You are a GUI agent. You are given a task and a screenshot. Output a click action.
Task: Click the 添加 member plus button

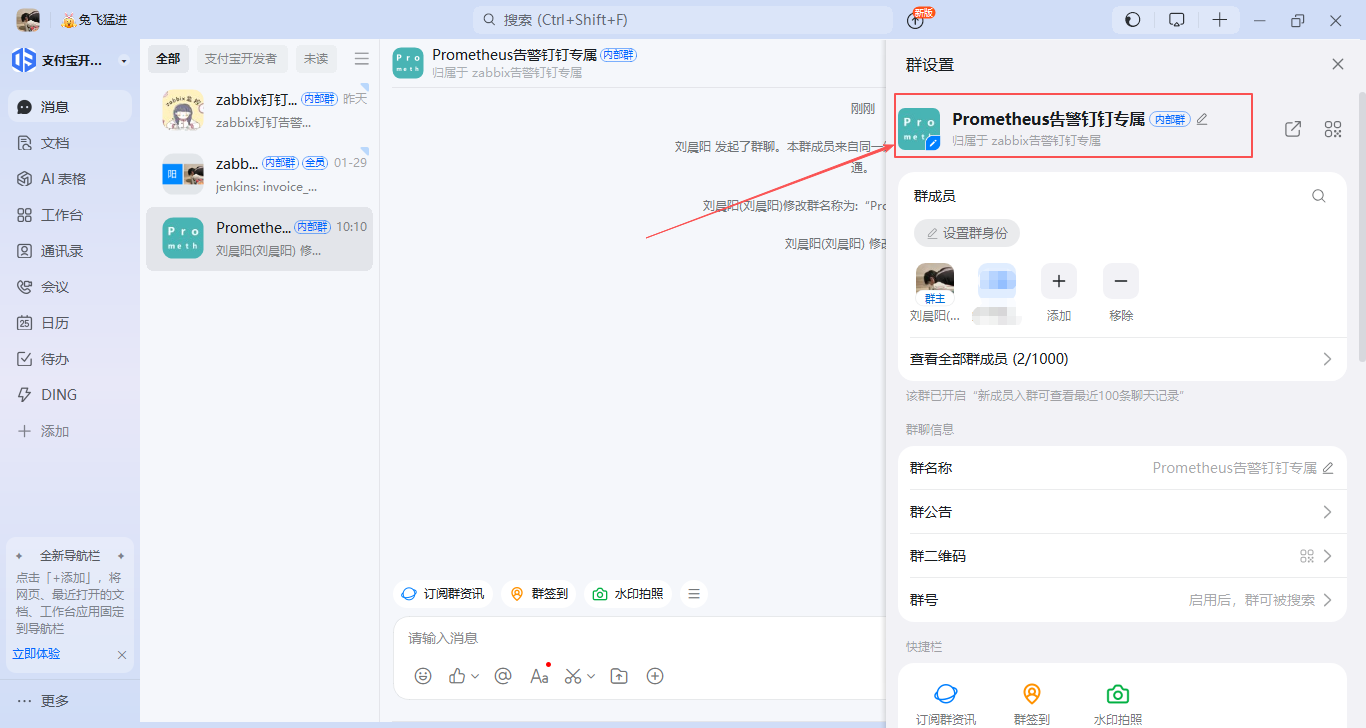pyautogui.click(x=1059, y=281)
